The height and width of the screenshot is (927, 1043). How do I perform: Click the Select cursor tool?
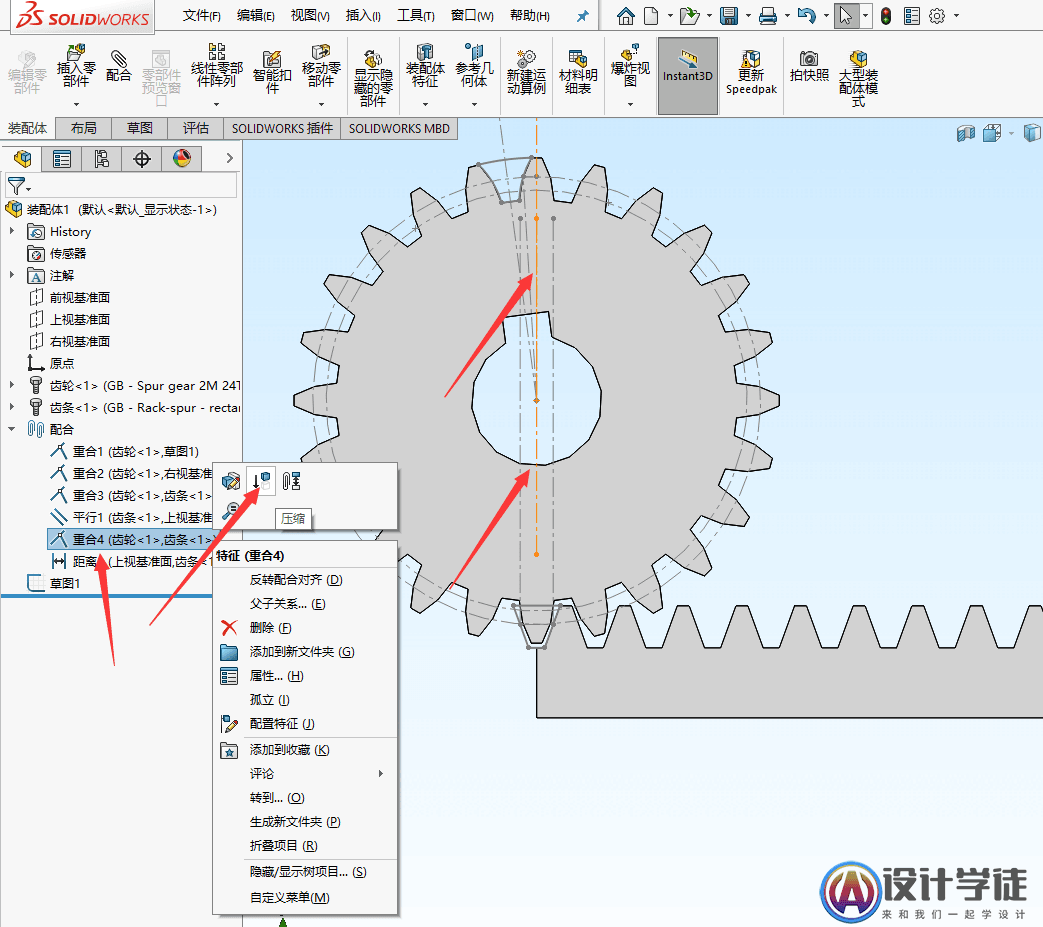click(845, 16)
